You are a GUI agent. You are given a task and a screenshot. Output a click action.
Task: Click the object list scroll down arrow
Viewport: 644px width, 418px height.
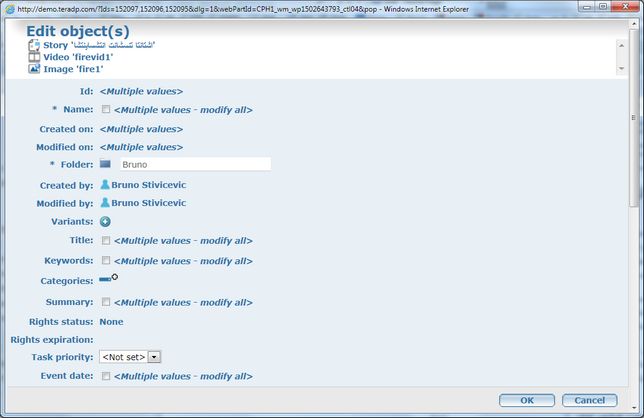621,68
